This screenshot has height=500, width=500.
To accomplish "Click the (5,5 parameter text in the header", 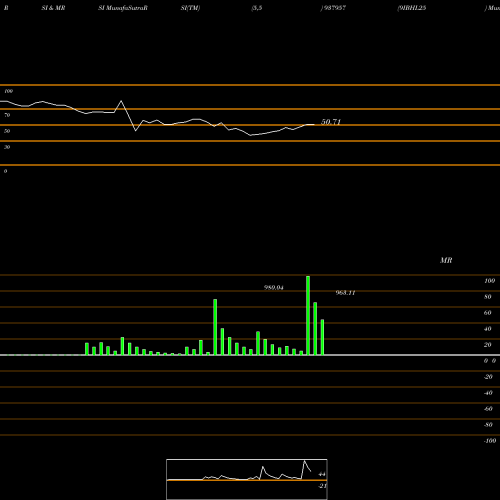I will pyautogui.click(x=257, y=8).
